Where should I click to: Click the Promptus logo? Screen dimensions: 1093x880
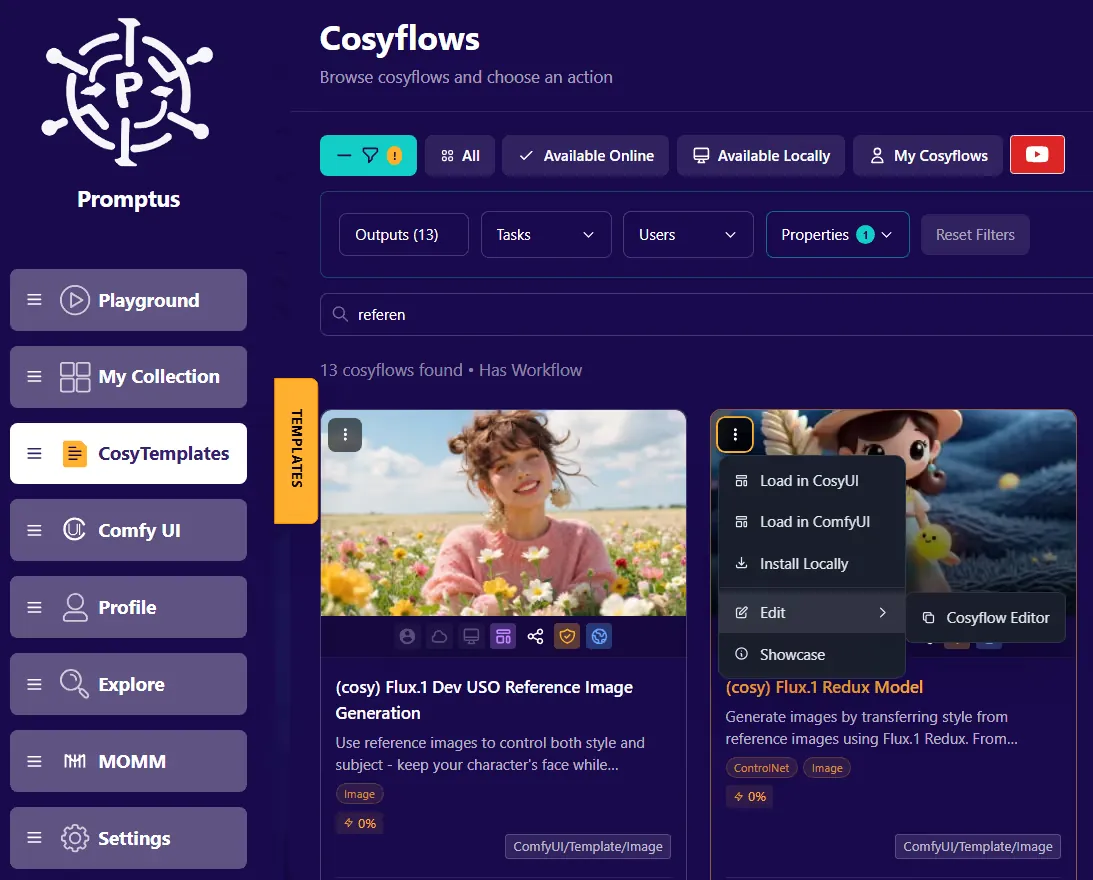tap(127, 92)
